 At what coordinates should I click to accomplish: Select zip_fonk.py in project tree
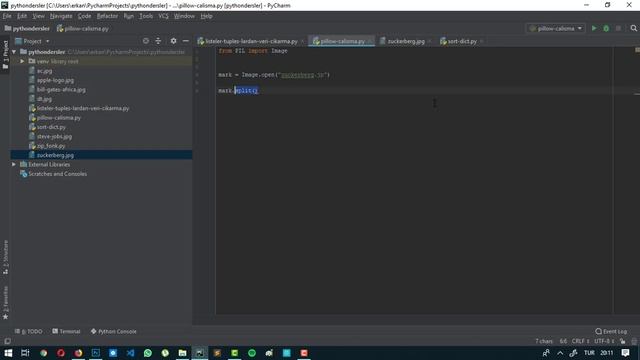tap(51, 146)
